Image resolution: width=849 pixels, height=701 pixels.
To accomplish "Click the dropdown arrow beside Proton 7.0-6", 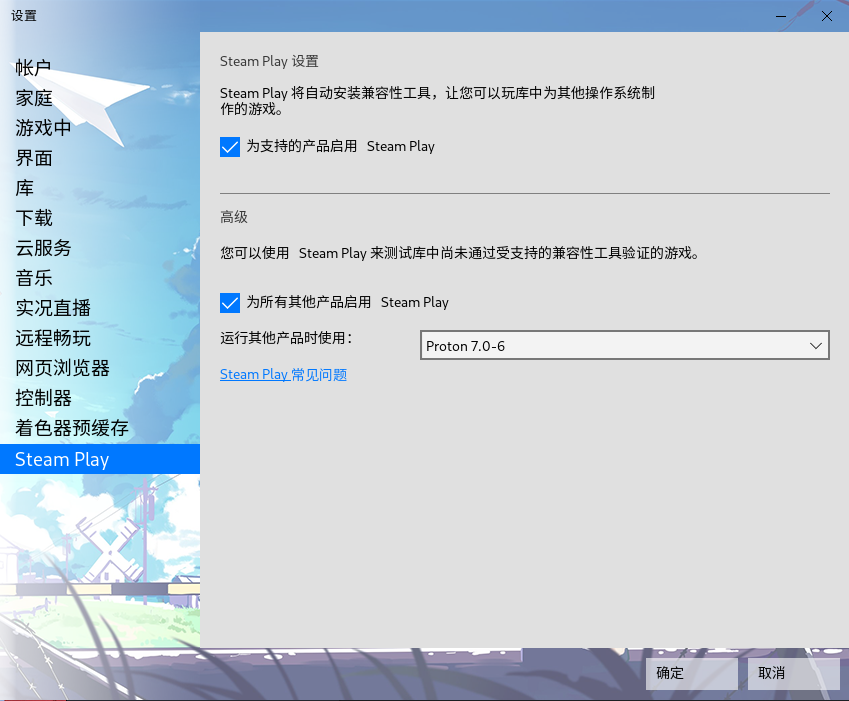I will (815, 346).
